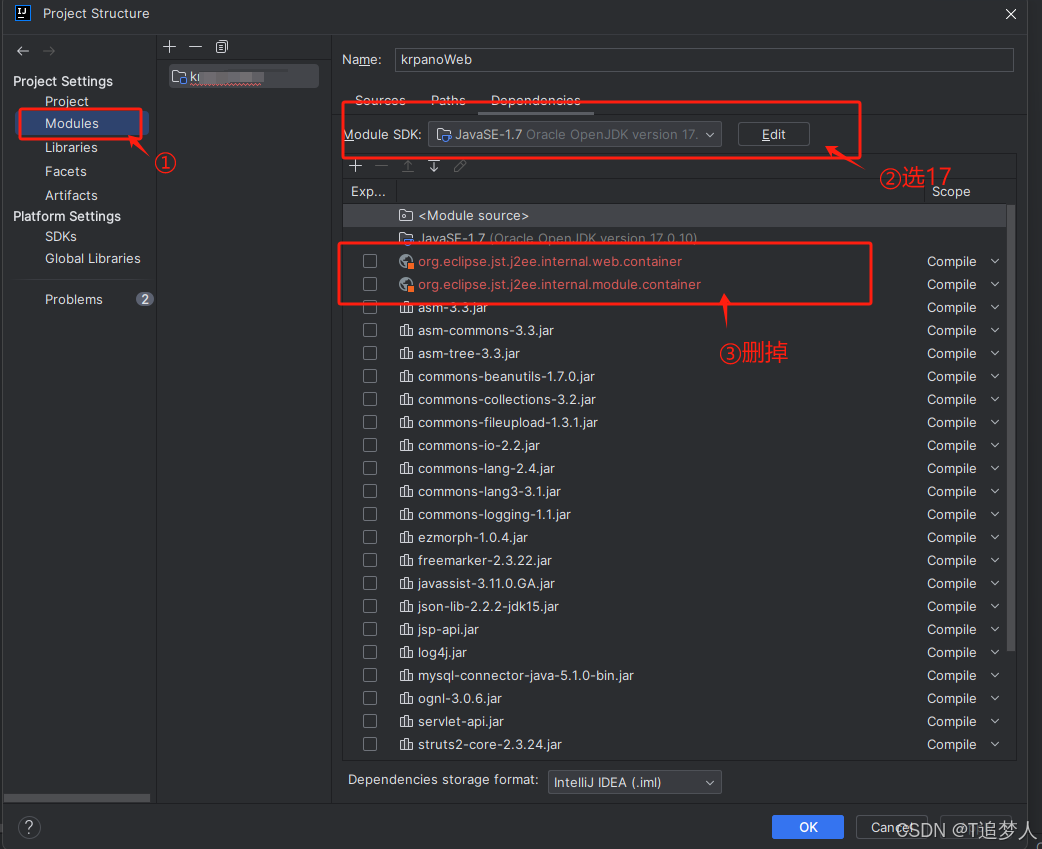Open Libraries in Project Settings

point(71,147)
